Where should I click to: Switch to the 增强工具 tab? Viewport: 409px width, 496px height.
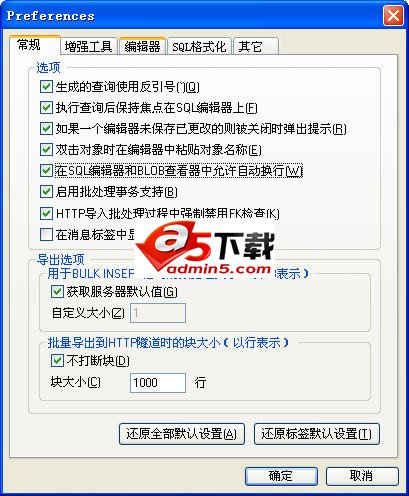89,46
